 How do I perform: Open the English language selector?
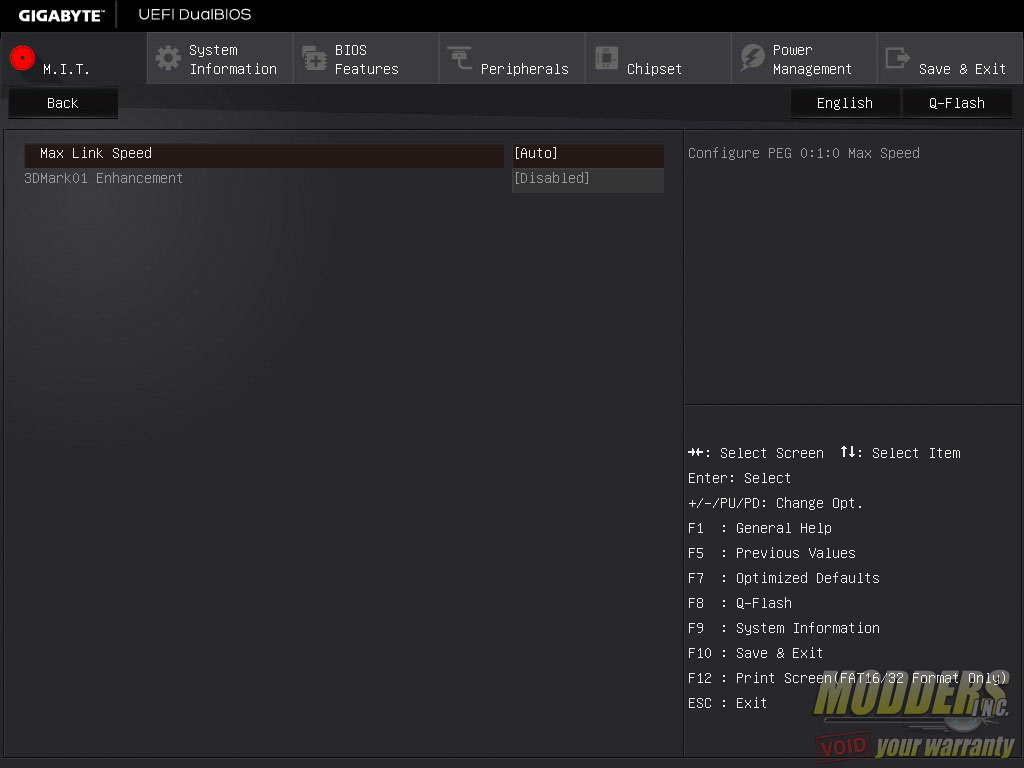pyautogui.click(x=844, y=103)
